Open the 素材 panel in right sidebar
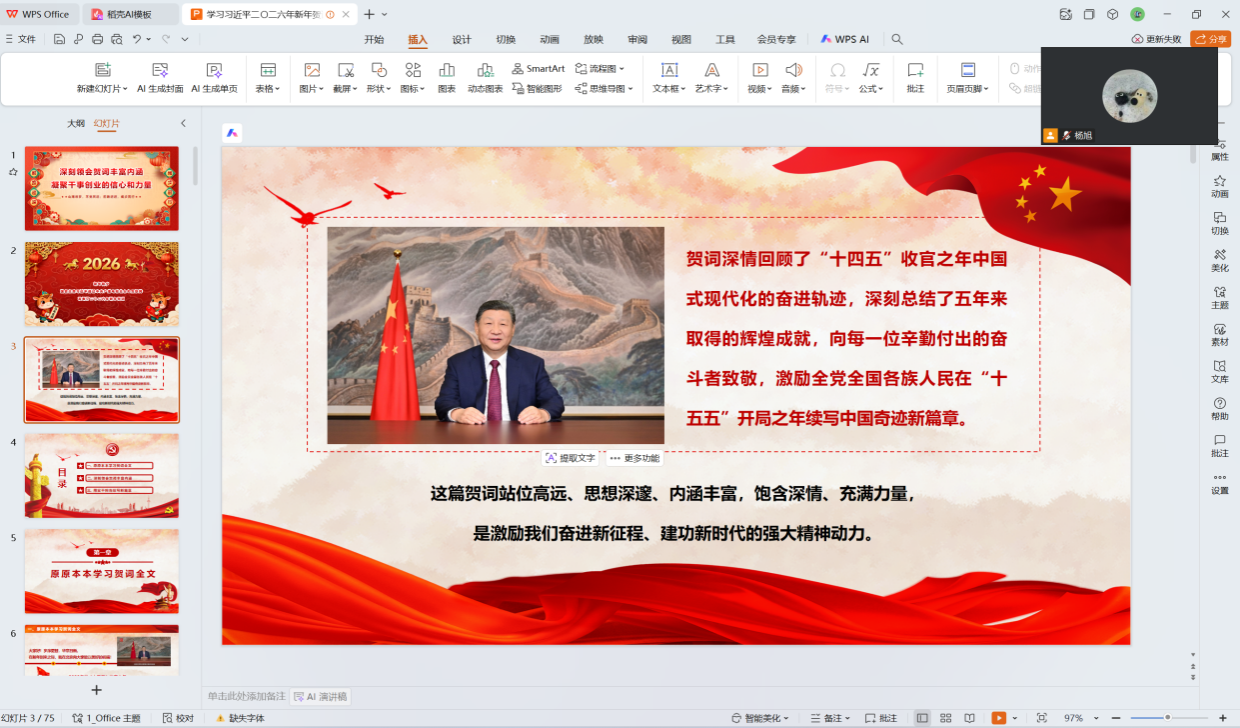The width and height of the screenshot is (1240, 728). click(1219, 334)
